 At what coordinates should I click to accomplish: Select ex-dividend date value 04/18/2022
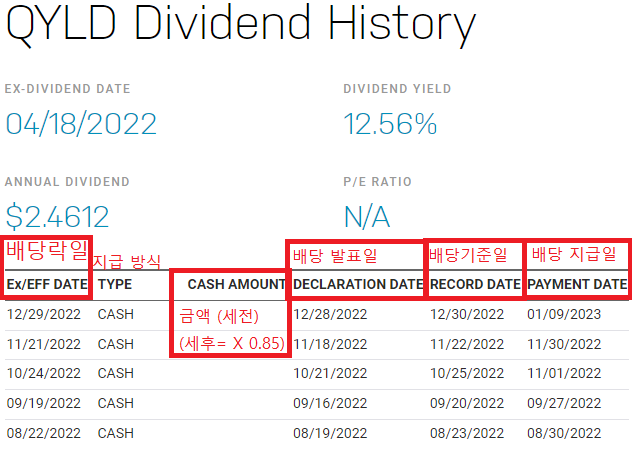81,124
